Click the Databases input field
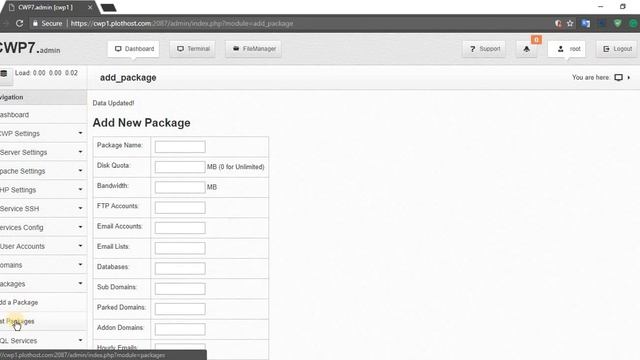 coord(180,268)
